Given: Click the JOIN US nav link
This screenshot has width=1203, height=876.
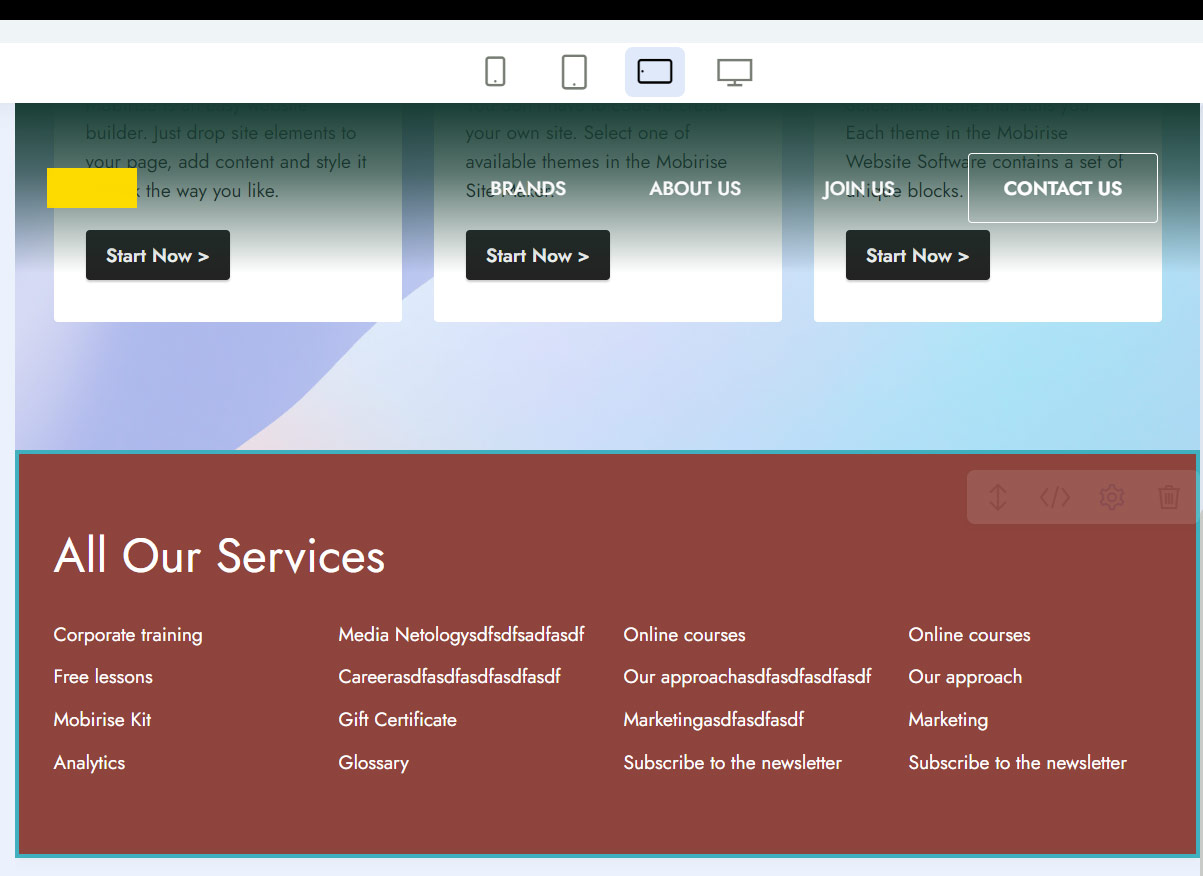Looking at the screenshot, I should coord(859,189).
